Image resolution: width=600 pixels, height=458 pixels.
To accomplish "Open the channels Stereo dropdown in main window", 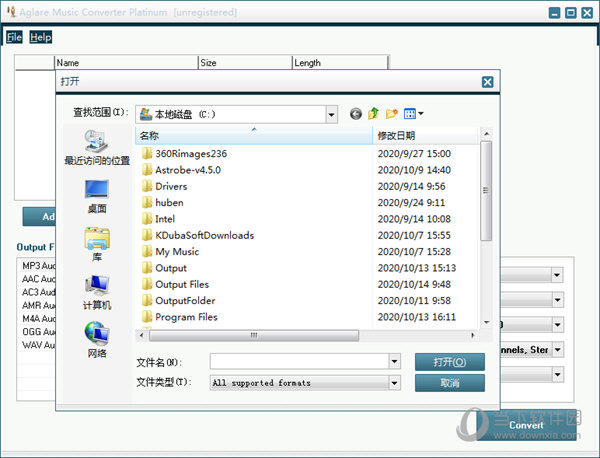I will [x=557, y=349].
